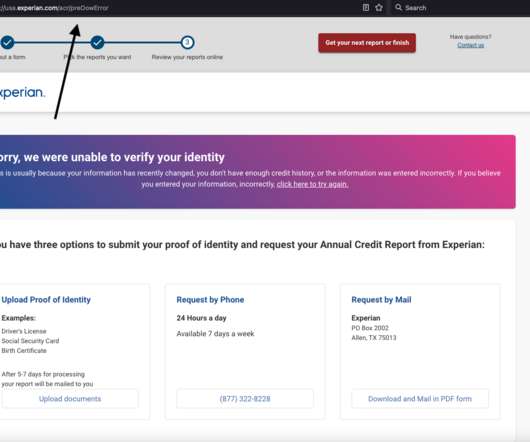Click the magnifier icon in search bar
Screen dimensions: 530x442
[x=399, y=7]
